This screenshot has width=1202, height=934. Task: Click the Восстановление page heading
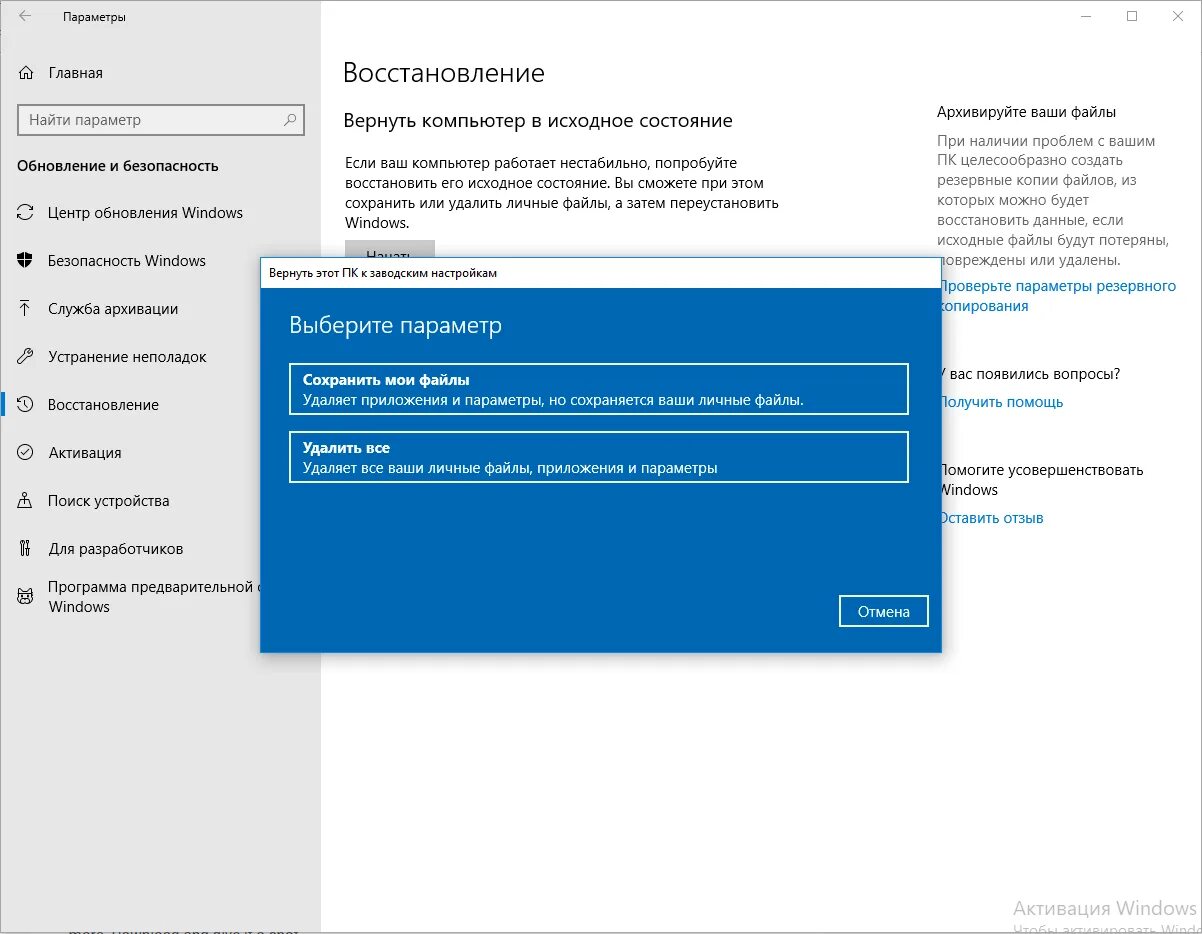click(444, 73)
